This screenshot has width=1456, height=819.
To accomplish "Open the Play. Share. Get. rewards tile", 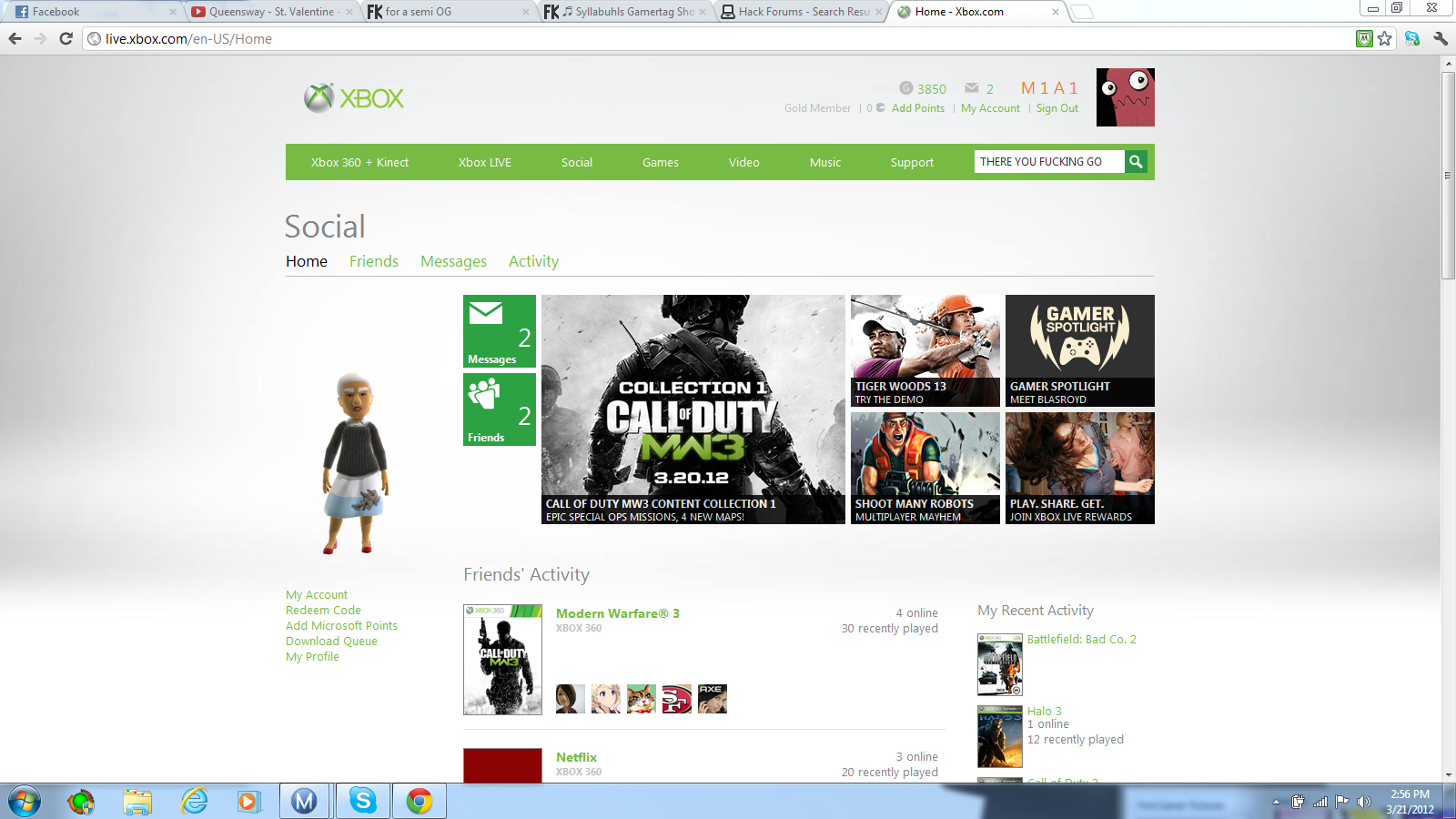I will click(1080, 468).
